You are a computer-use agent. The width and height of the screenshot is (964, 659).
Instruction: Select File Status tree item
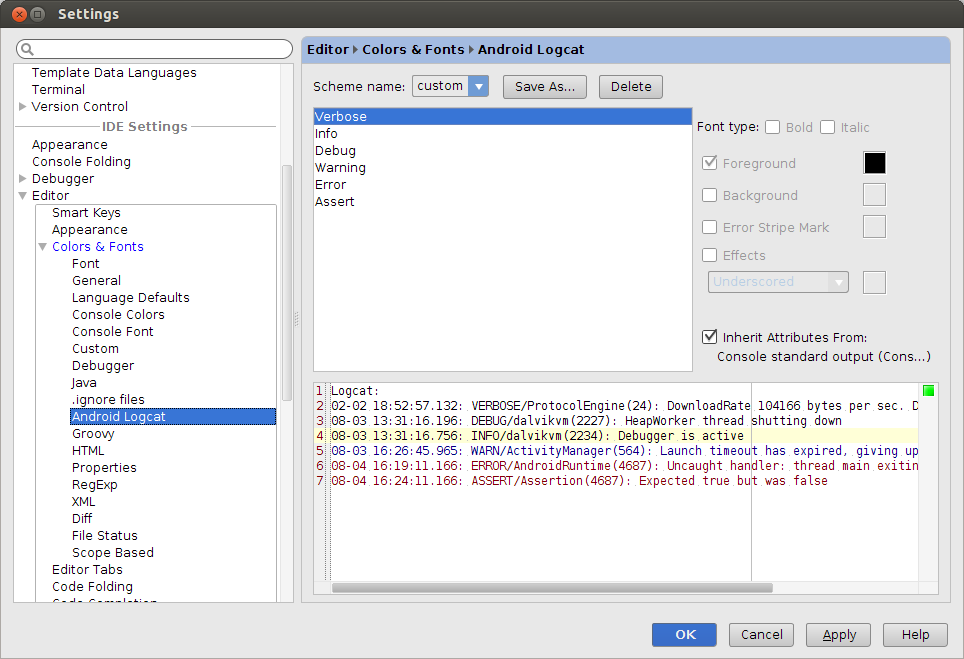coord(105,535)
